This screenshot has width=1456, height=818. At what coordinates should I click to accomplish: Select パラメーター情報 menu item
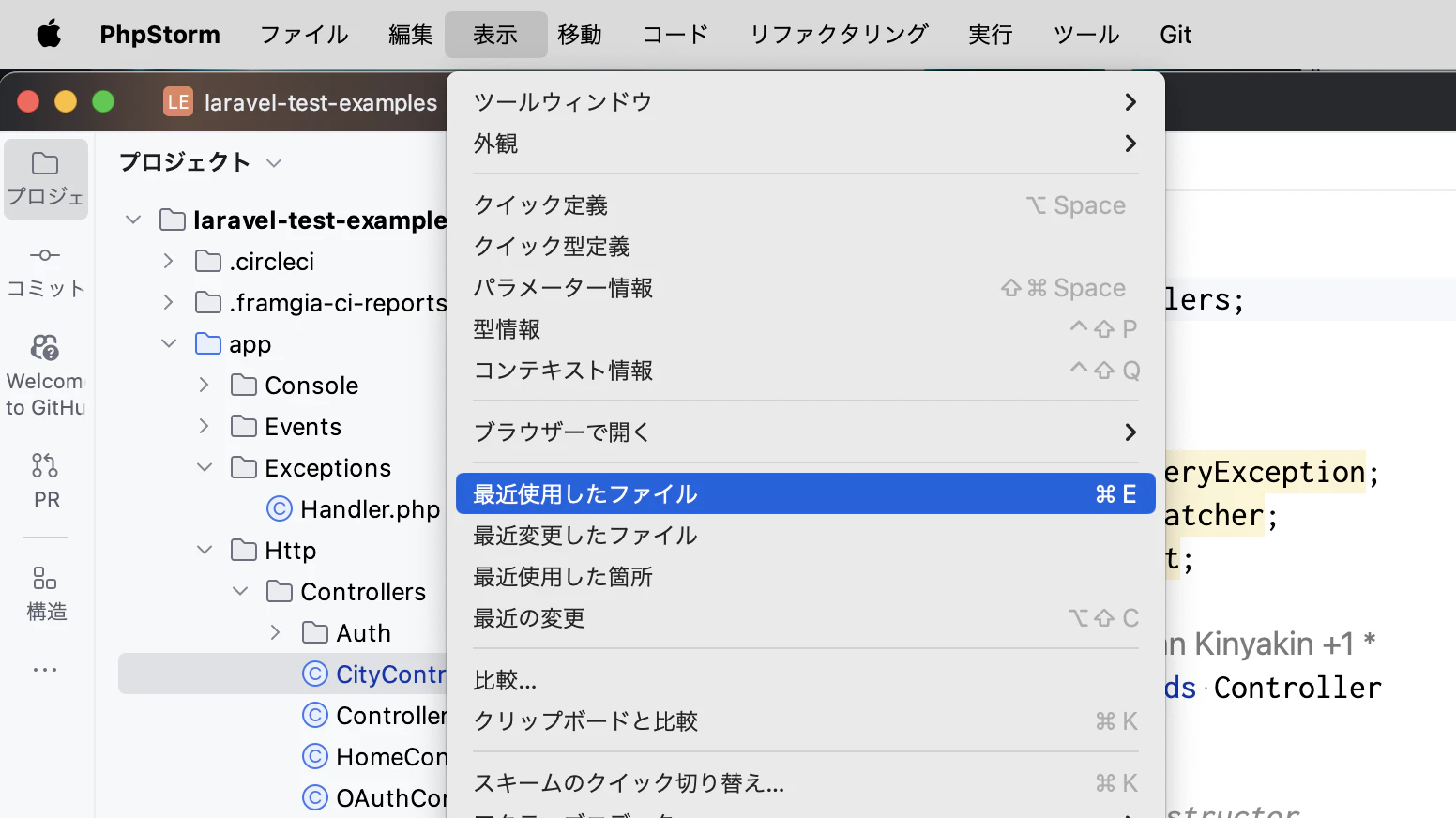pos(805,287)
